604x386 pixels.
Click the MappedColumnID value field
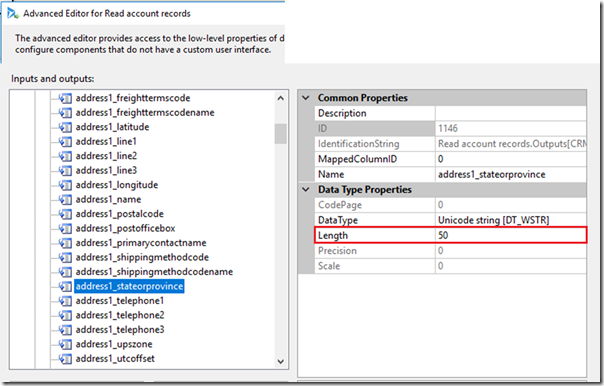511,159
